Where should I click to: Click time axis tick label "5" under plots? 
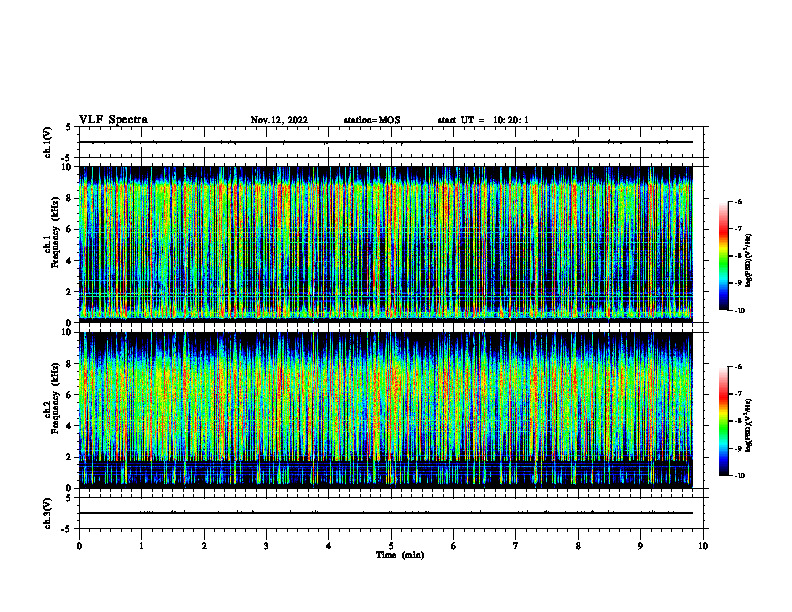(391, 546)
